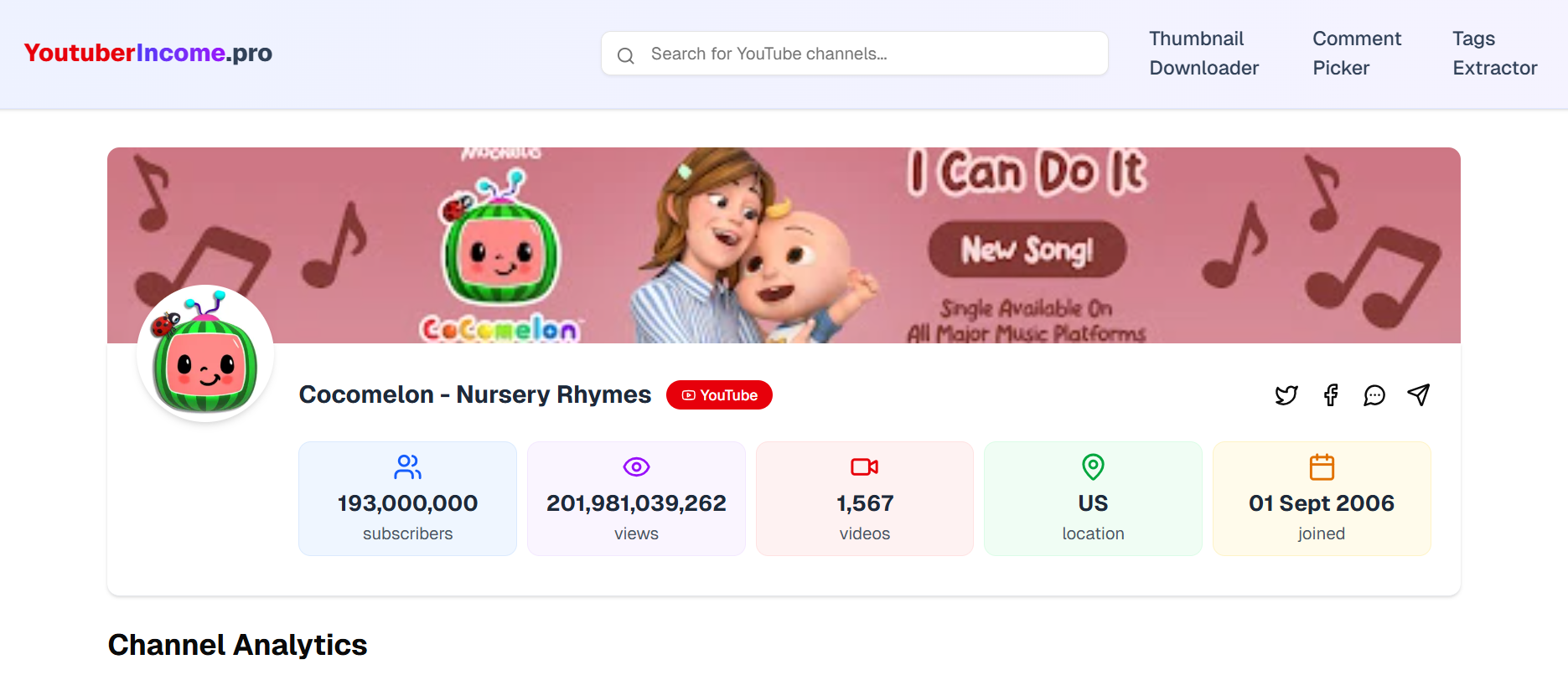Click the "location" label text
This screenshot has height=675, width=1568.
tap(1094, 533)
